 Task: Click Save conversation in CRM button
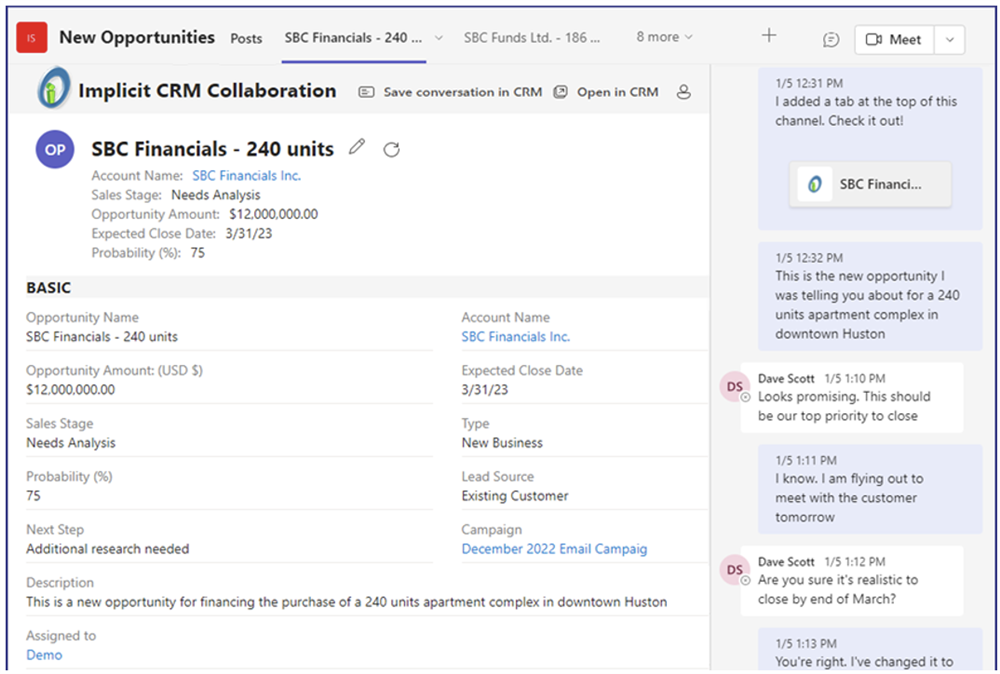click(451, 92)
